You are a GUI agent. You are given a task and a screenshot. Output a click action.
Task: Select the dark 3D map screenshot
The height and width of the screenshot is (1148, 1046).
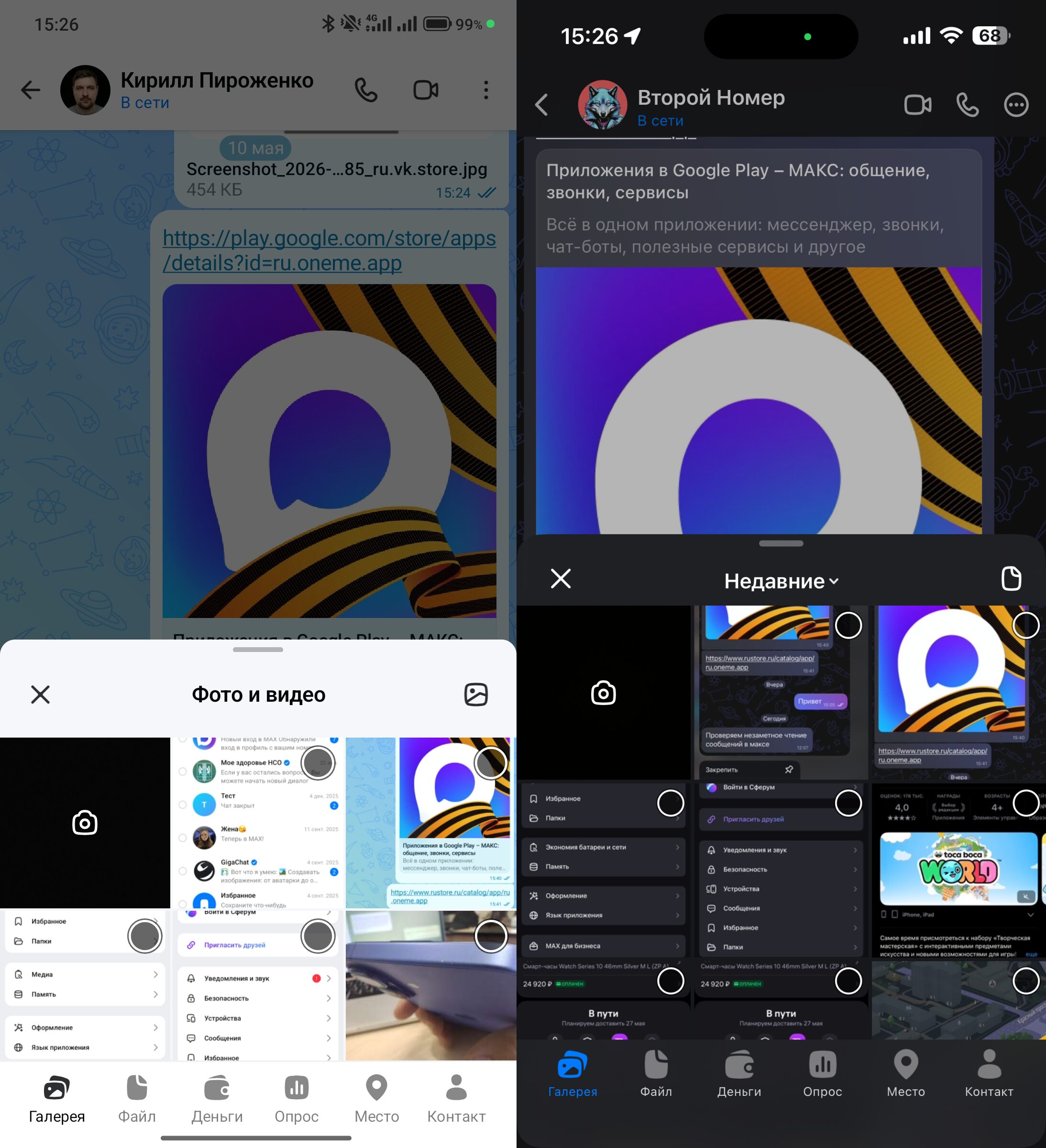click(x=1026, y=981)
